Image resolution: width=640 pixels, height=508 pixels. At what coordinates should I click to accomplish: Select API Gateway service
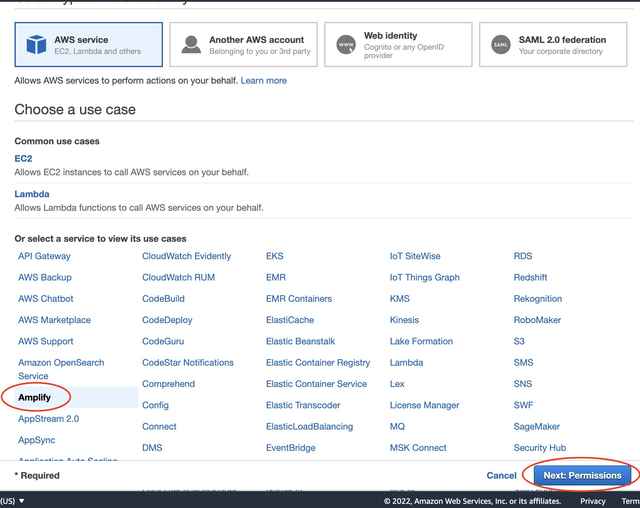[44, 256]
